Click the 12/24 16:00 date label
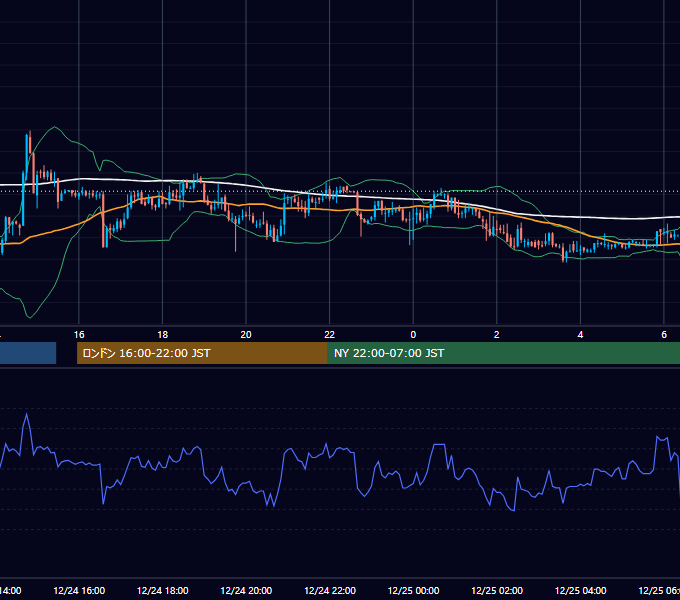This screenshot has width=680, height=600. tap(79, 590)
